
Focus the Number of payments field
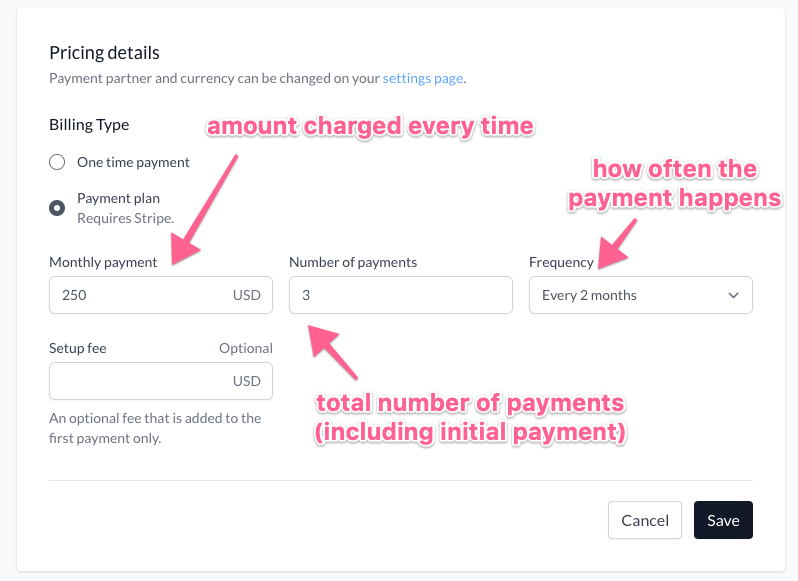[x=400, y=295]
